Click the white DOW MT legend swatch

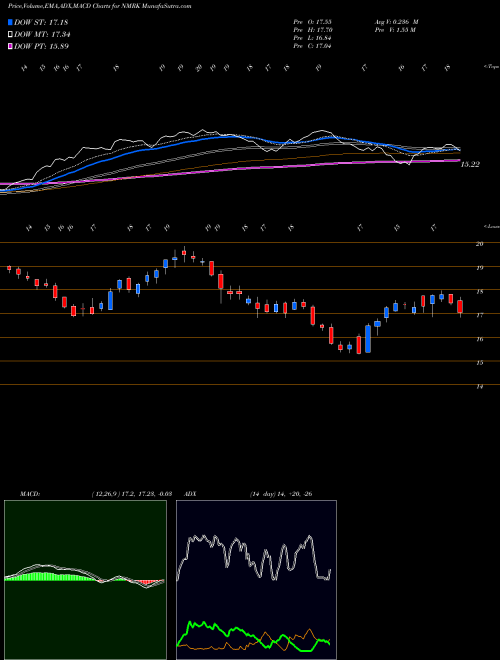tap(10, 35)
